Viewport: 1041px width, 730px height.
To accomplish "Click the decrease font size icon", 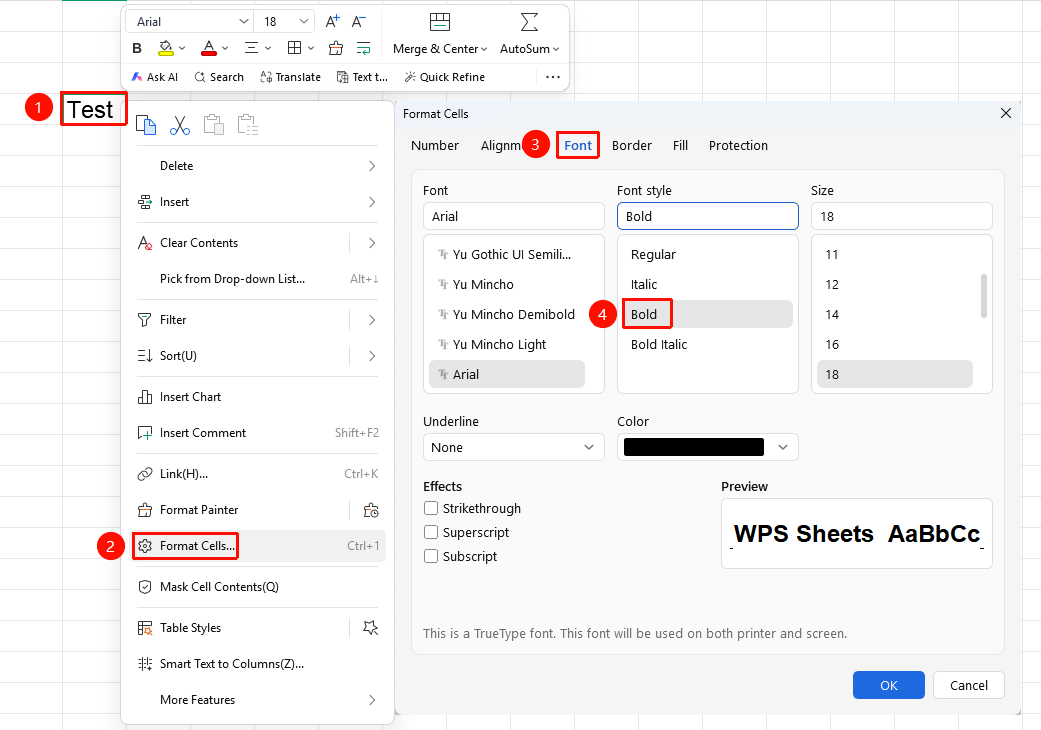I will pyautogui.click(x=359, y=22).
